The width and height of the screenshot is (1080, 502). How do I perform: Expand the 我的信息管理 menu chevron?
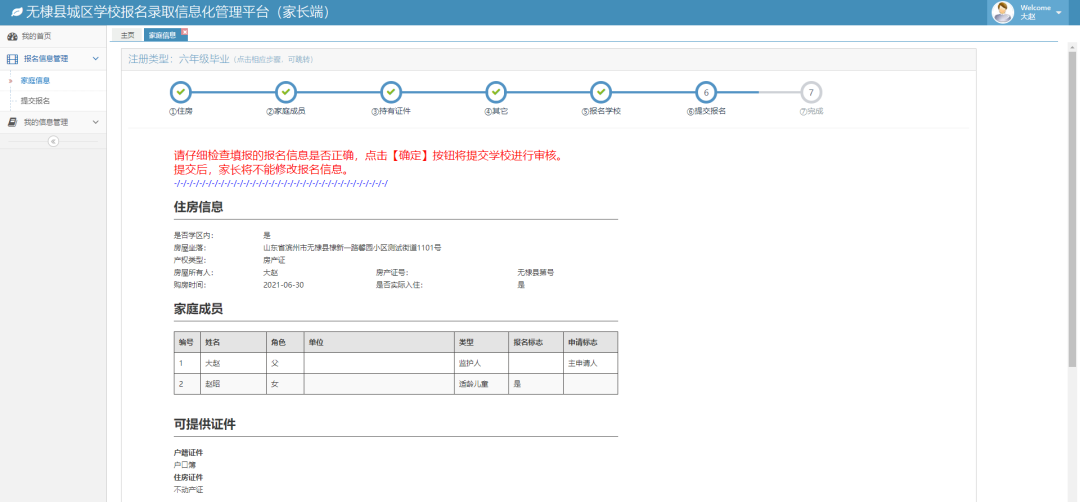96,122
